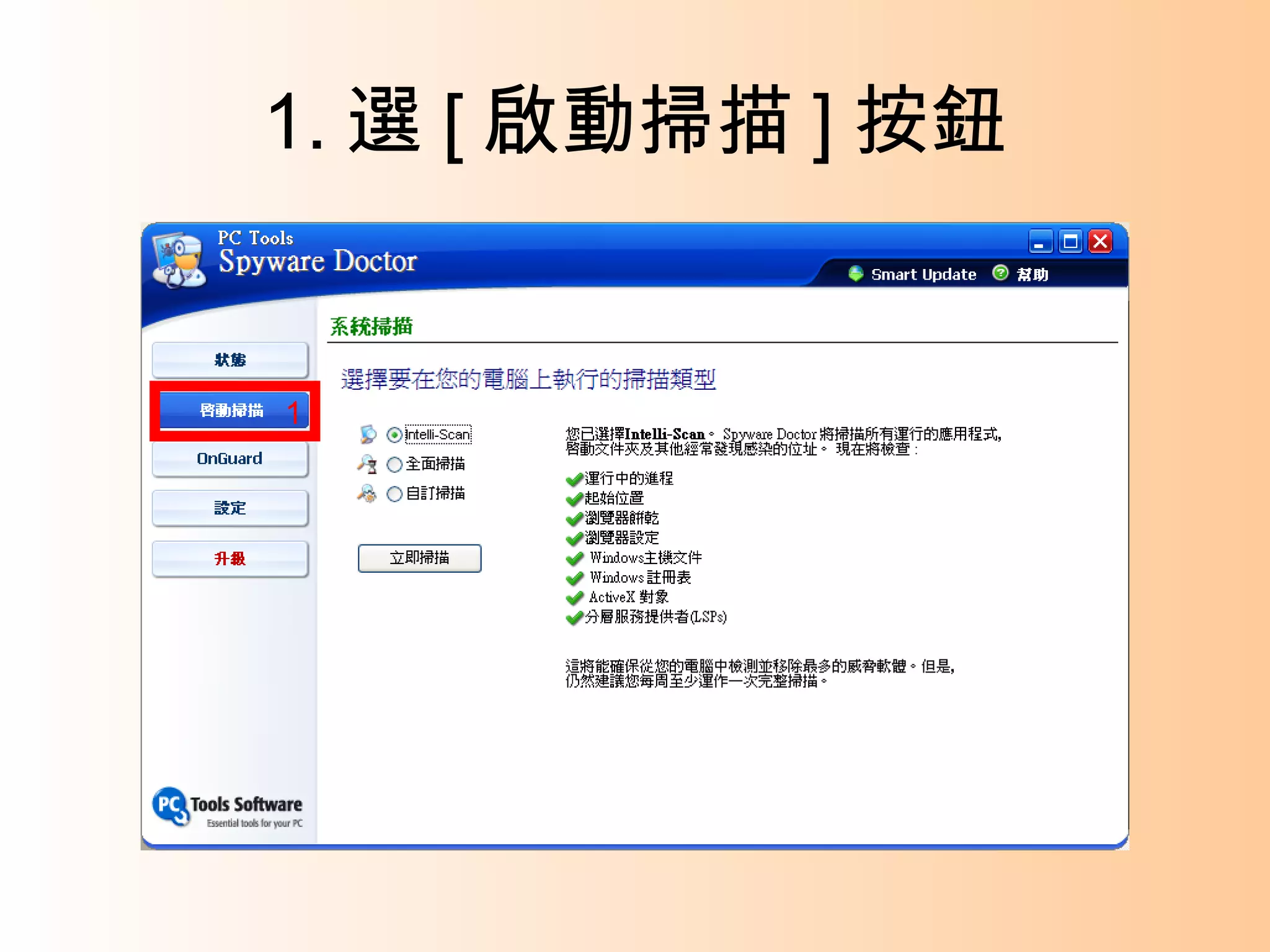Click the PC Tools title text
Screen dimensions: 1270x952
pos(255,238)
